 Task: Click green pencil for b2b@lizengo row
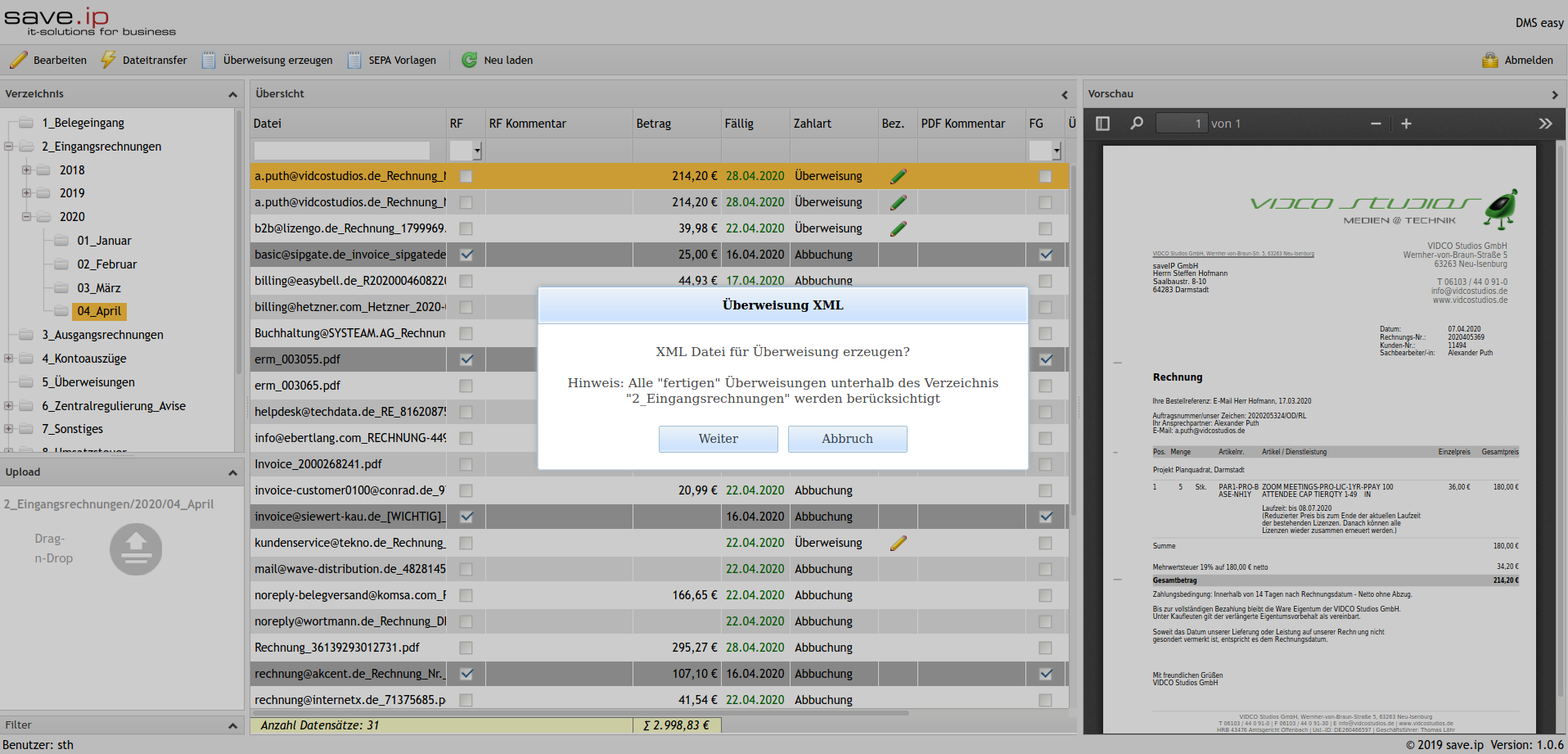pos(898,228)
